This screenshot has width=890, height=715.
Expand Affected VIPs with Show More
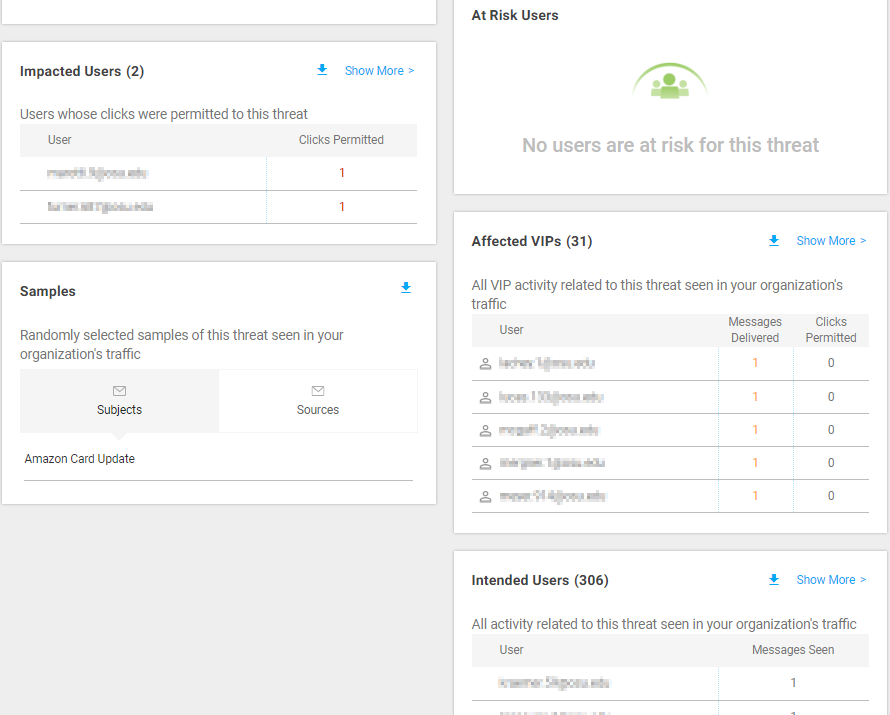click(x=831, y=241)
